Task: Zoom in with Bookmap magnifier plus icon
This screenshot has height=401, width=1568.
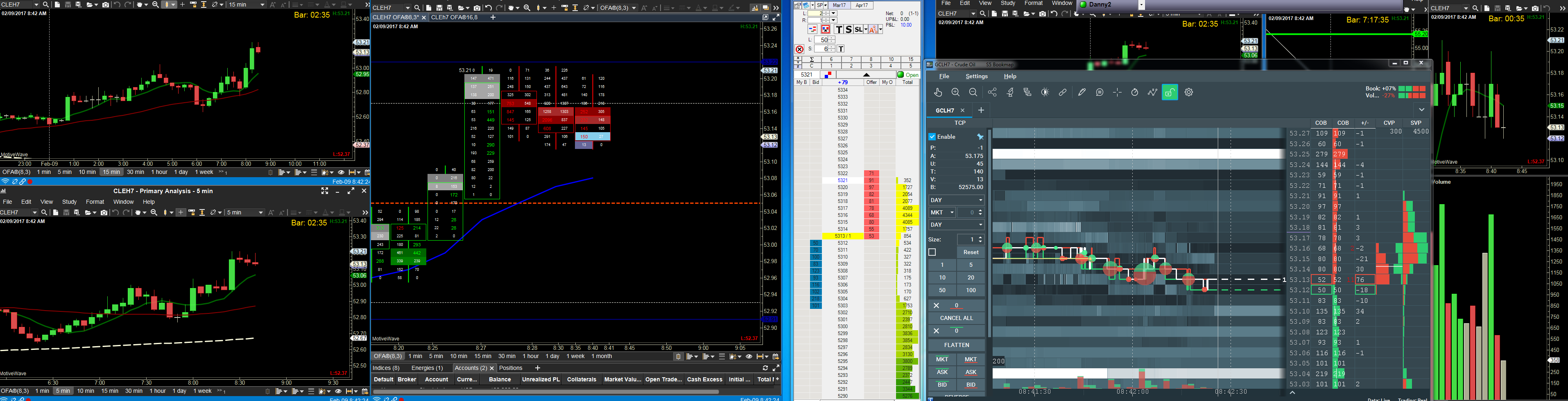Action: 956,92
